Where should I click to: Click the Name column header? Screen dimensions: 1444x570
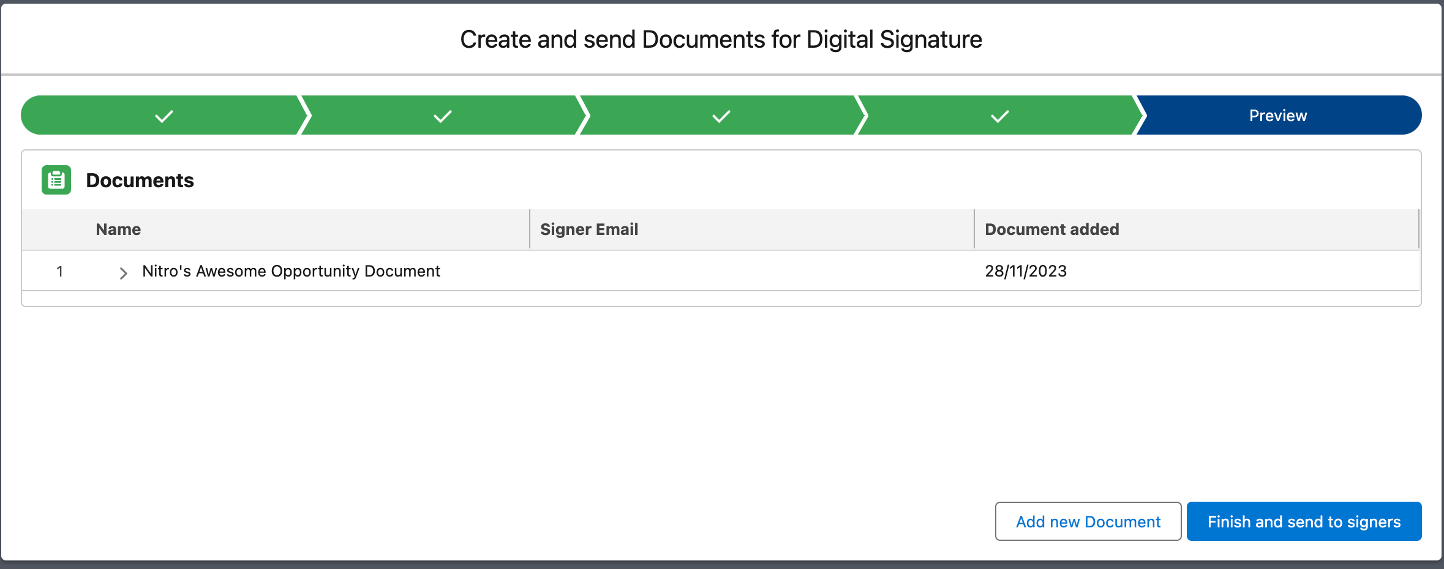point(118,229)
